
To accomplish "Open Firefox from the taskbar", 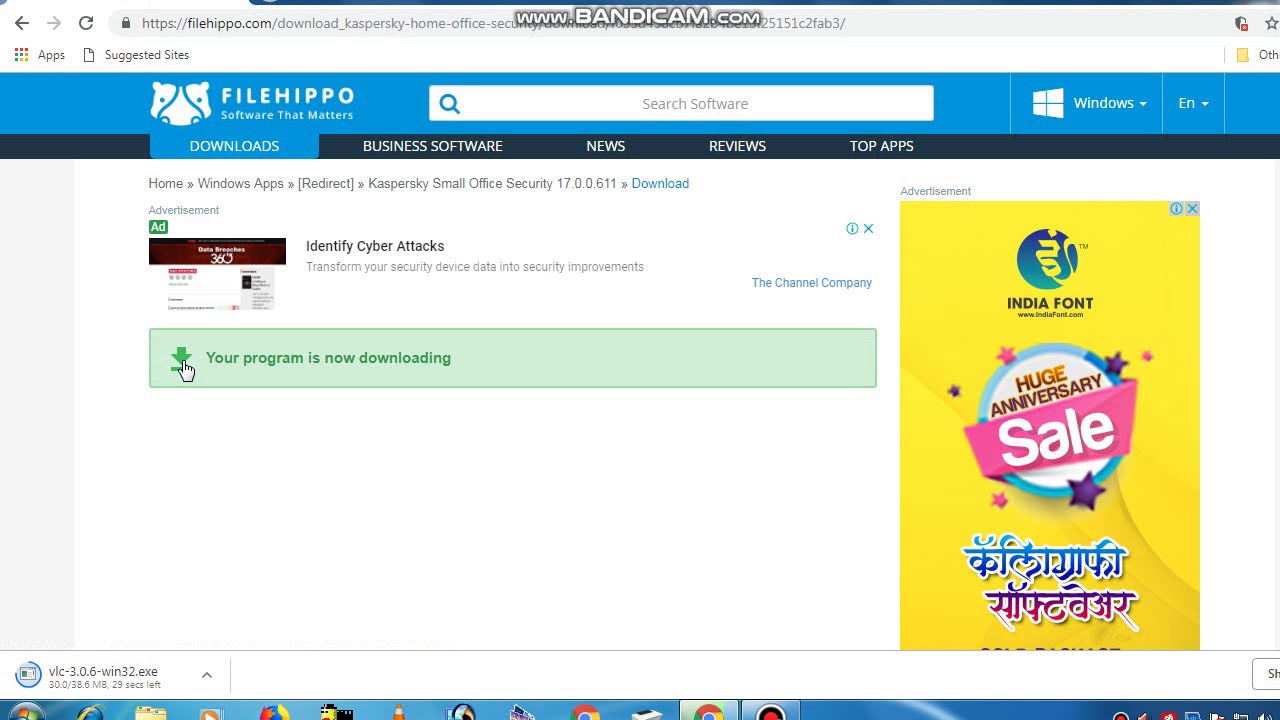I will click(273, 714).
